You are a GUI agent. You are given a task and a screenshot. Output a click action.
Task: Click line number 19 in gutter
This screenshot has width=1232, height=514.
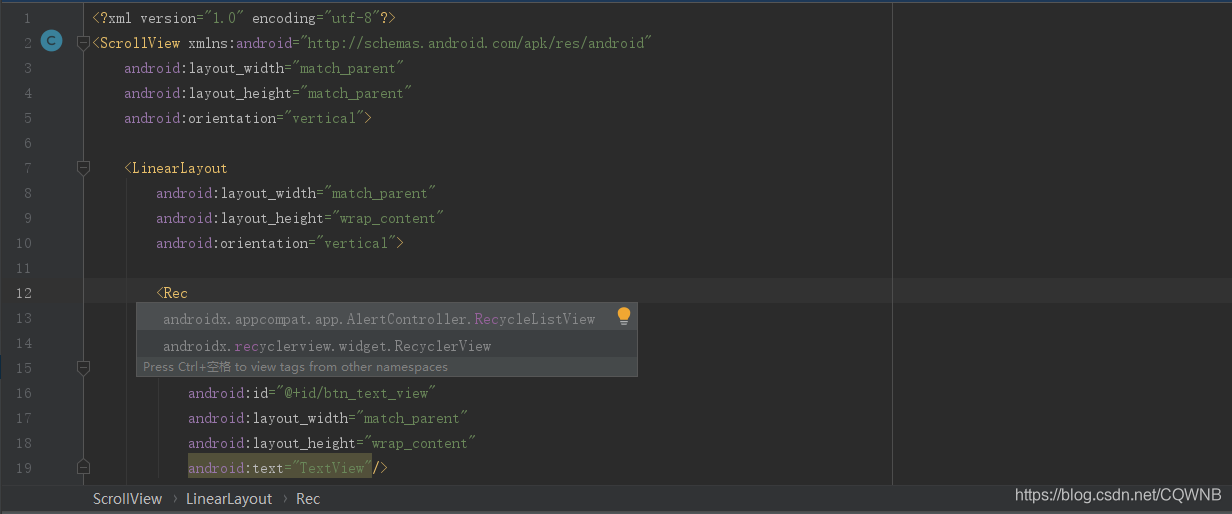[x=23, y=468]
